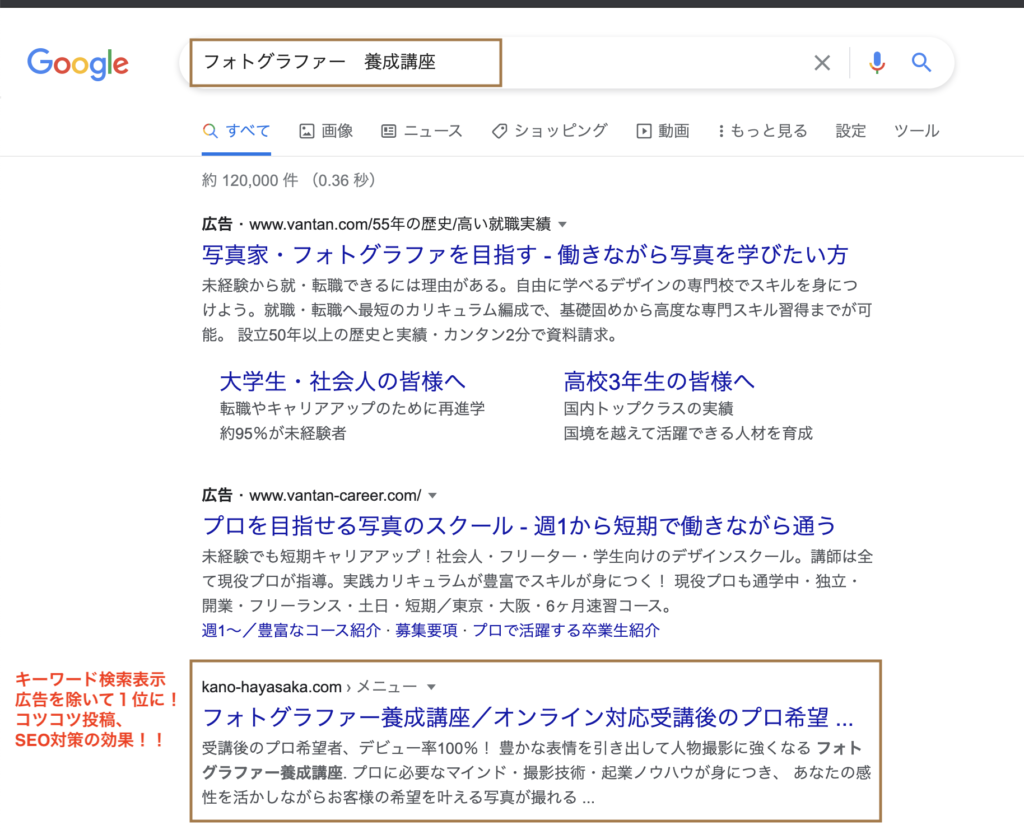The height and width of the screenshot is (839, 1024).
Task: Expand dropdown arrow beside kano-hayasaka.com result
Action: click(x=431, y=687)
